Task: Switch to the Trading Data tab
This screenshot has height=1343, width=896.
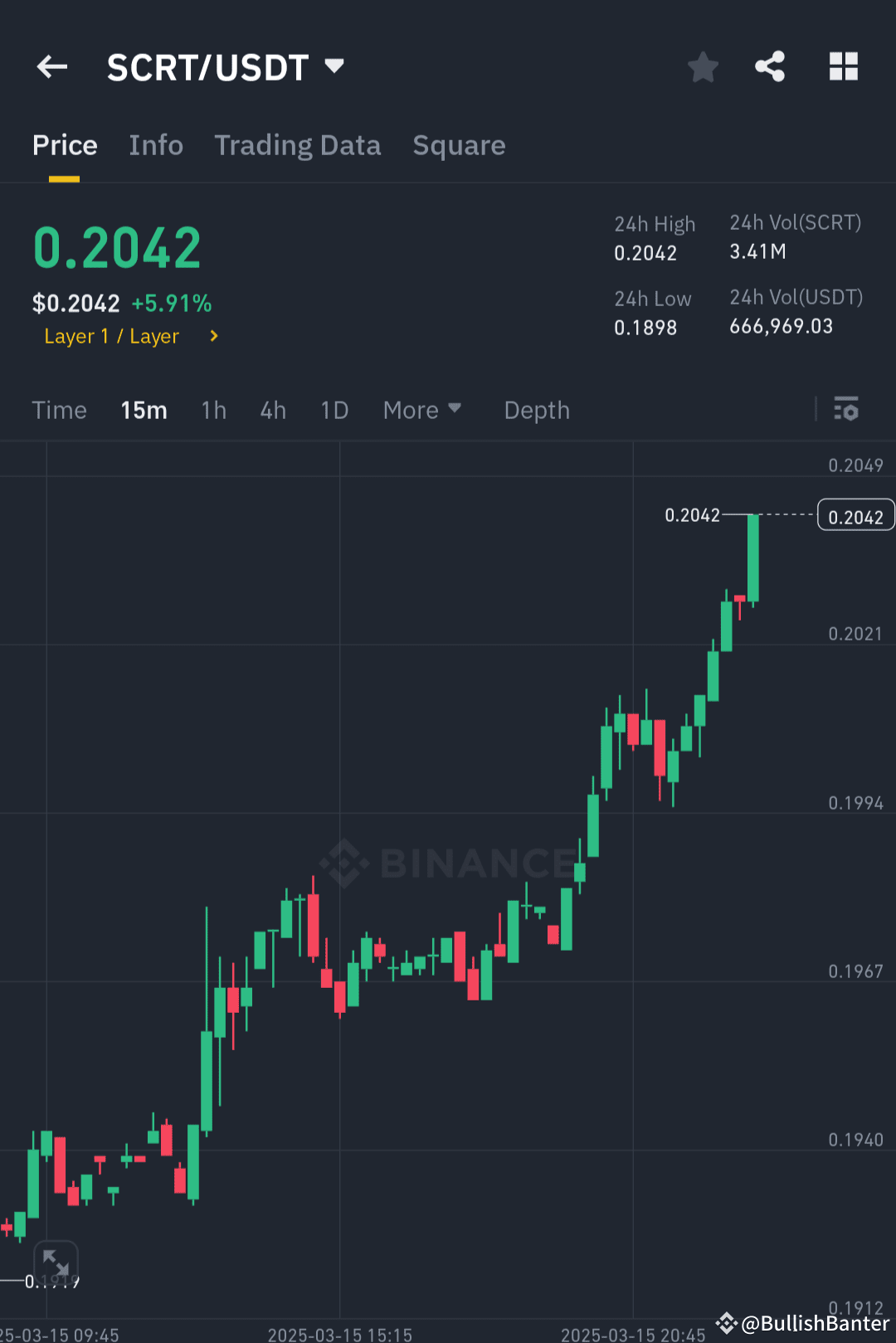Action: (297, 144)
